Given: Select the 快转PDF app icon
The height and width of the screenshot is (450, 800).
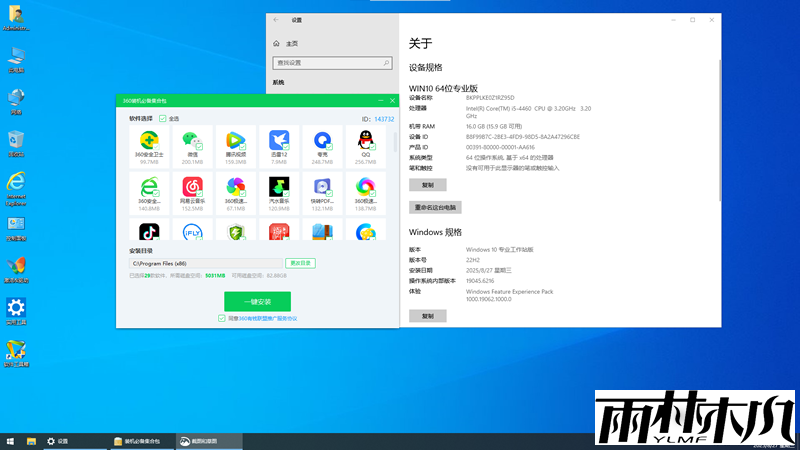Looking at the screenshot, I should coord(322,187).
